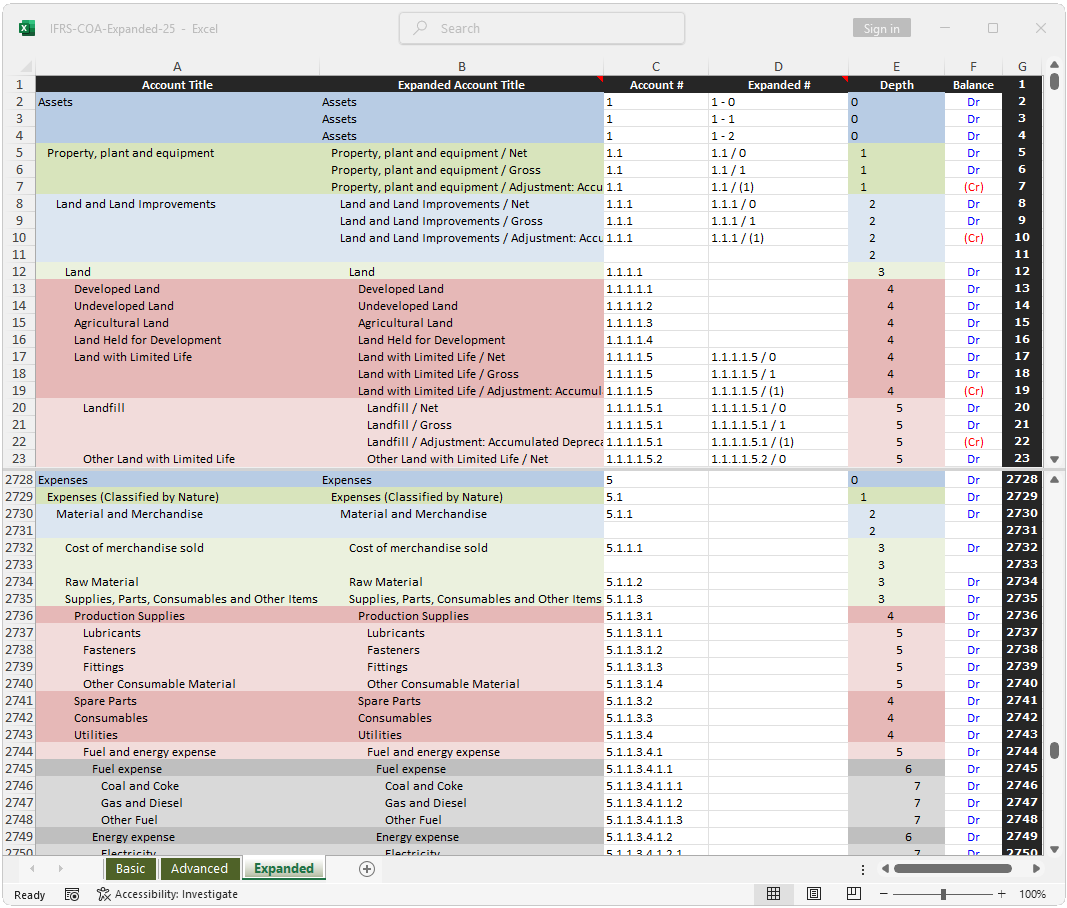Click the horizontal scrollbar thumb
Image resolution: width=1067 pixels, height=908 pixels.
click(x=953, y=869)
